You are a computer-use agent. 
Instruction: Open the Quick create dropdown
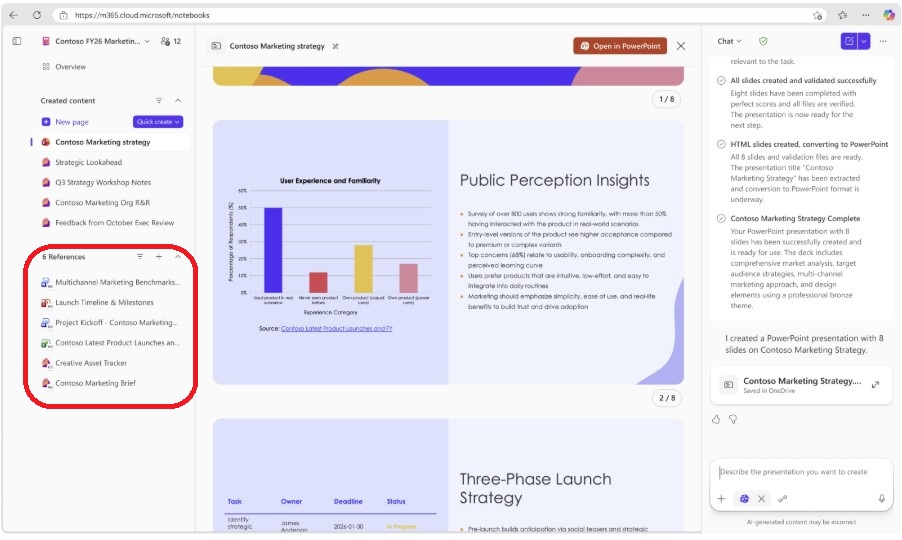(158, 122)
